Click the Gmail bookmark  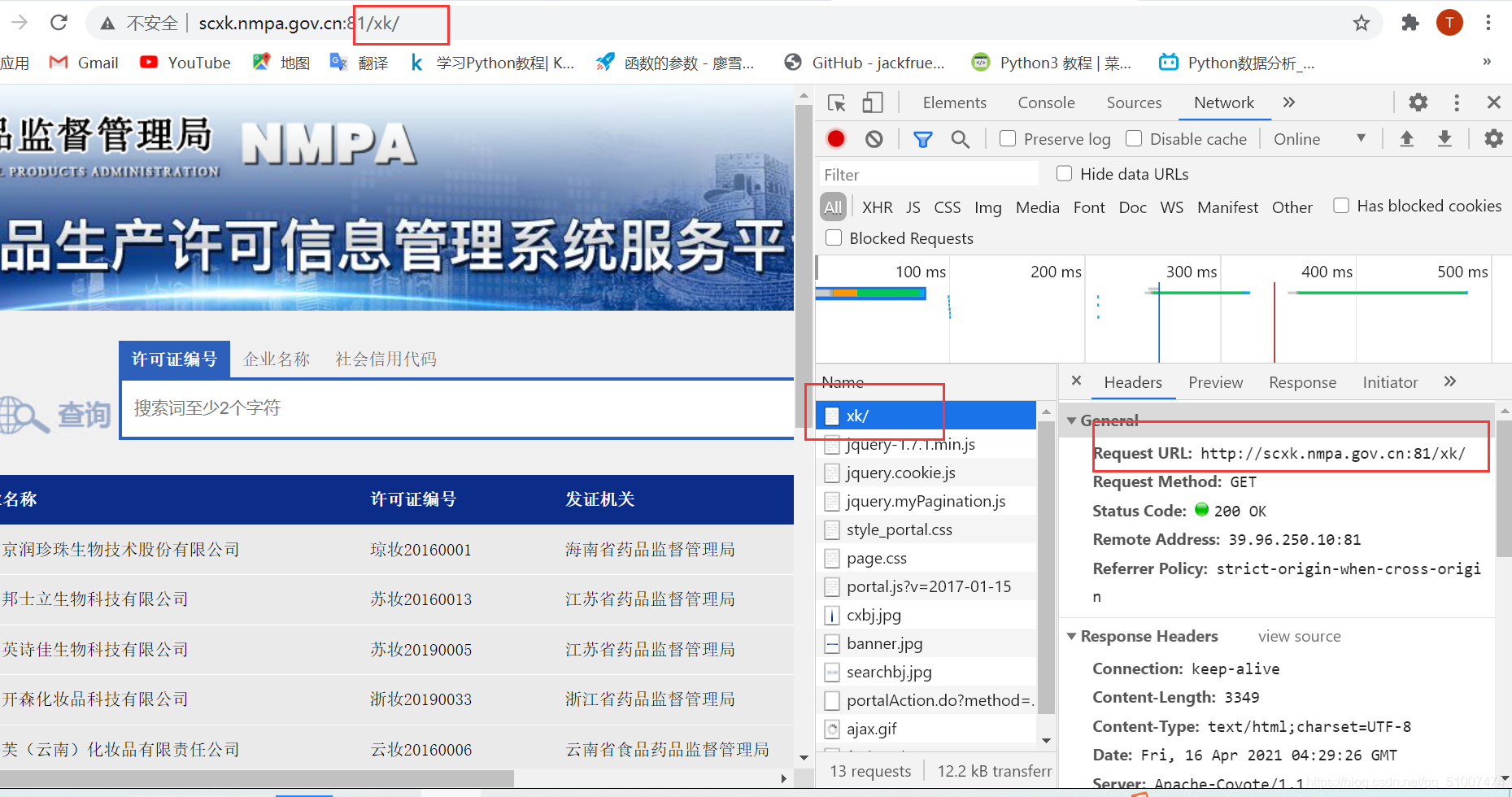(x=84, y=63)
